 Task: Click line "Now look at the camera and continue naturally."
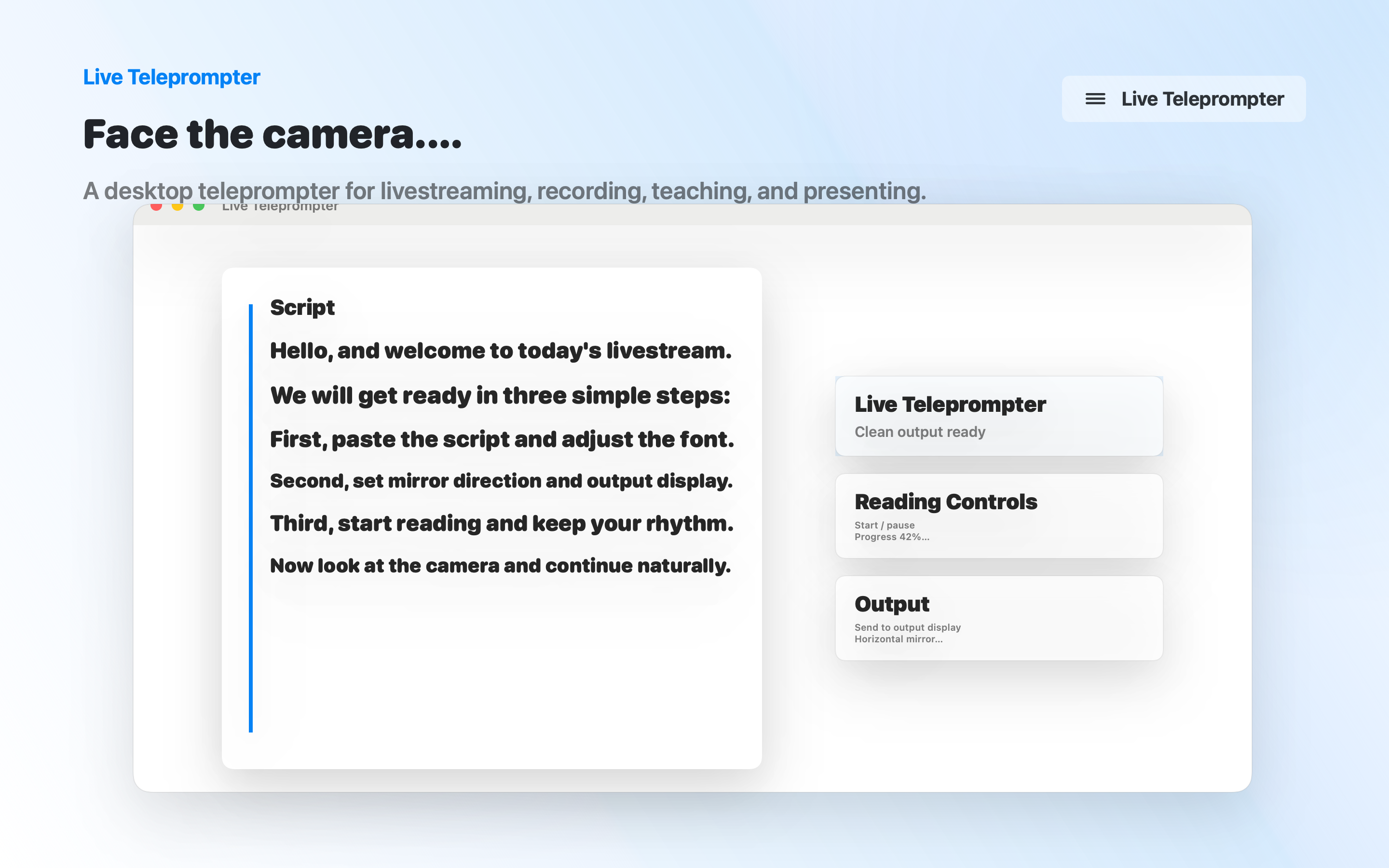pyautogui.click(x=500, y=566)
